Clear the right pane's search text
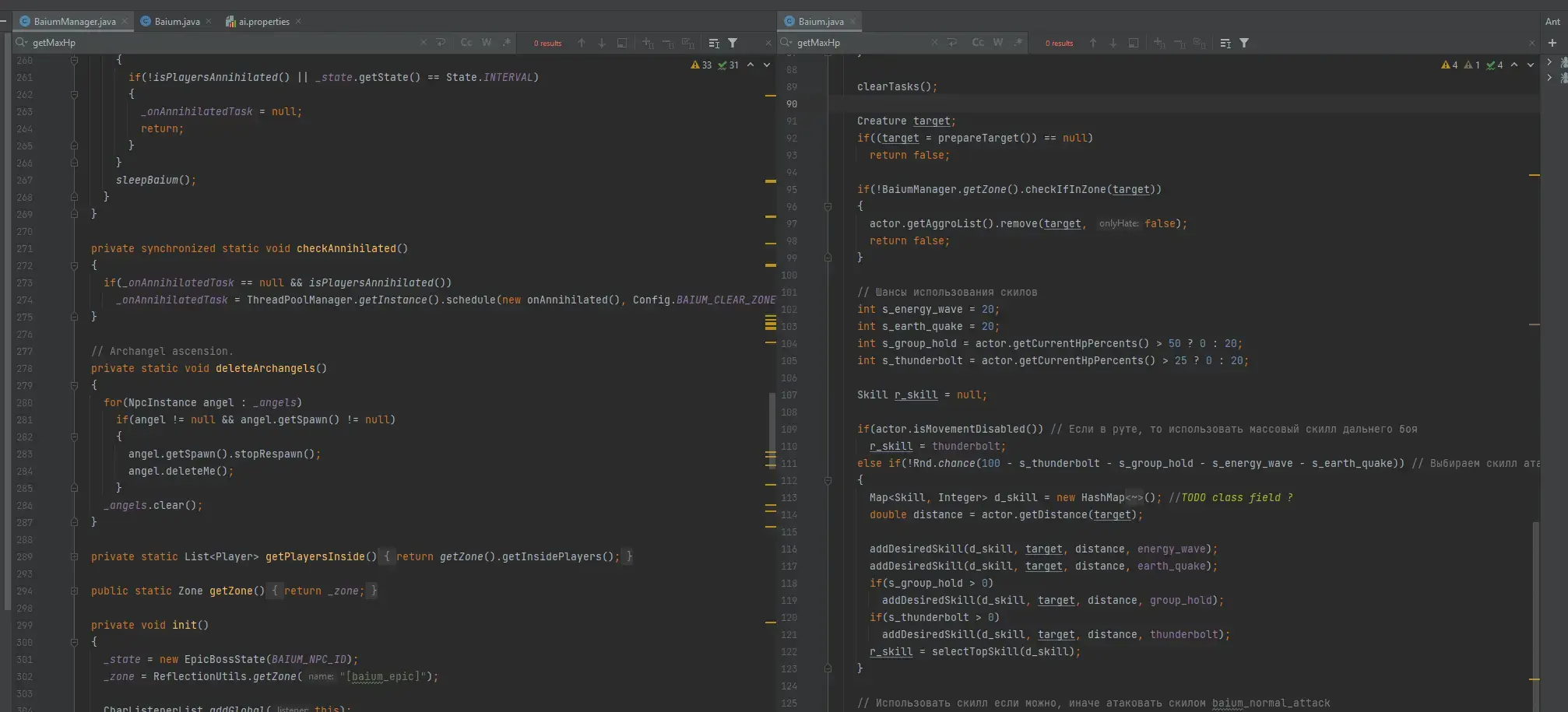 tap(934, 43)
